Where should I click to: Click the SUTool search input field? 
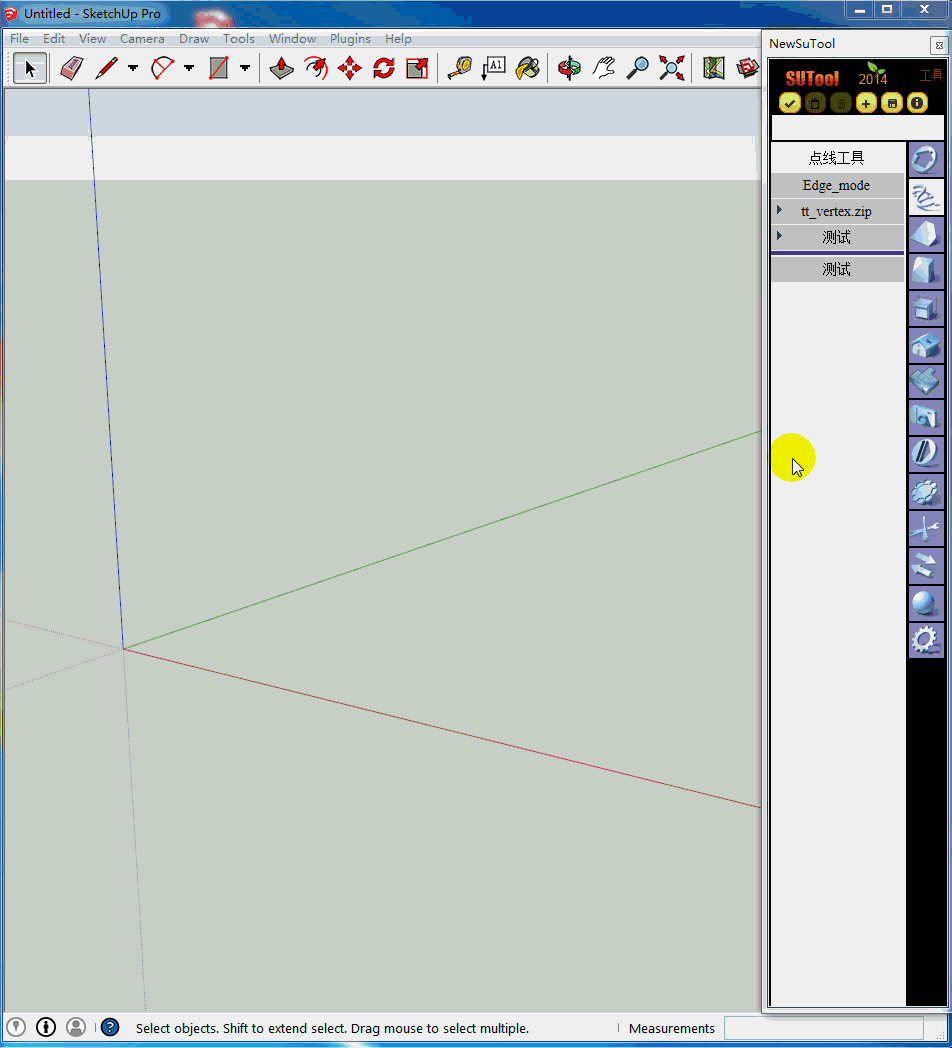[x=858, y=127]
